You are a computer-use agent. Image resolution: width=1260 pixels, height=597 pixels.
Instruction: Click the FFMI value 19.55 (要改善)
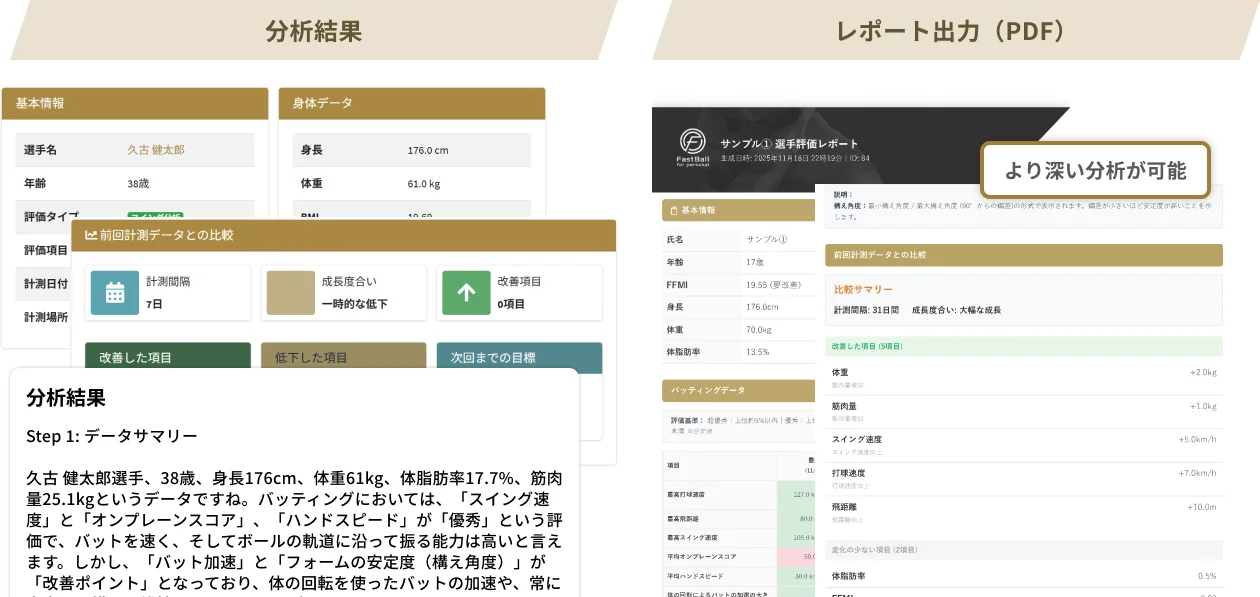point(773,284)
